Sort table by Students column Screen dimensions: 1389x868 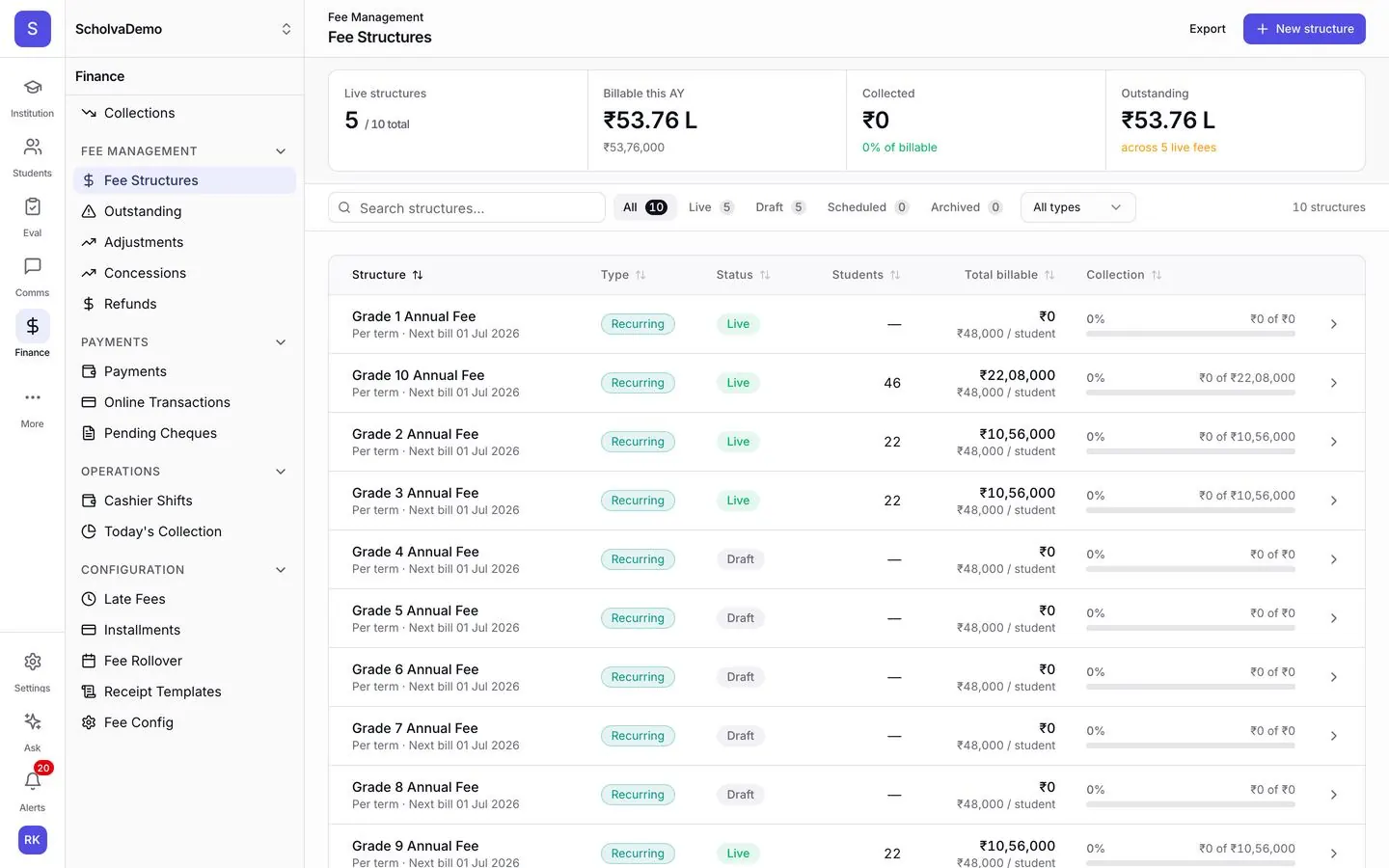click(866, 275)
